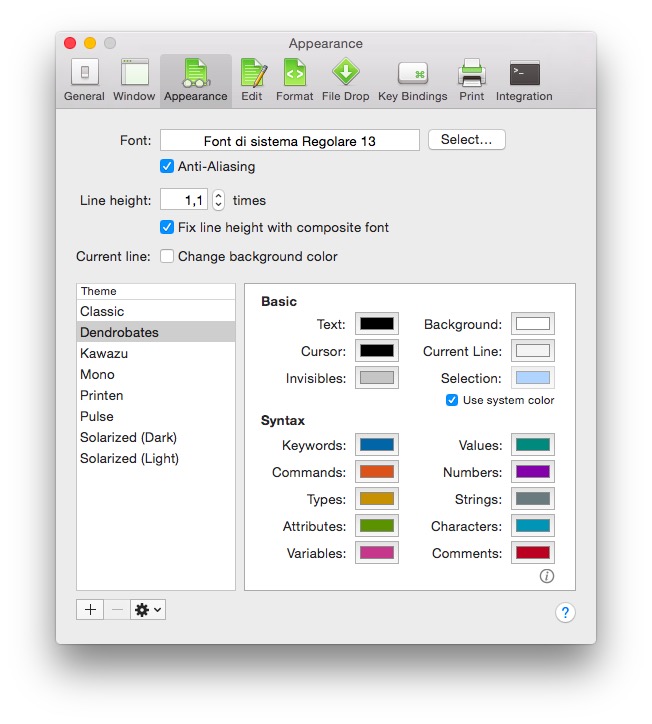Close the Appearance window with red button
Image resolution: width=652 pixels, height=724 pixels.
point(70,43)
